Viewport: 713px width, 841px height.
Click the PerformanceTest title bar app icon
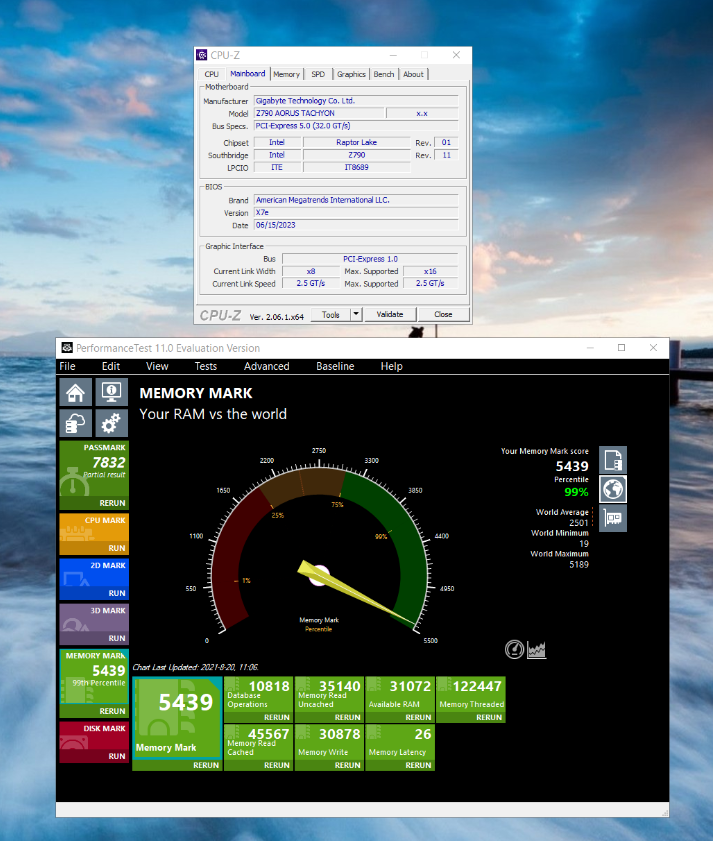67,348
